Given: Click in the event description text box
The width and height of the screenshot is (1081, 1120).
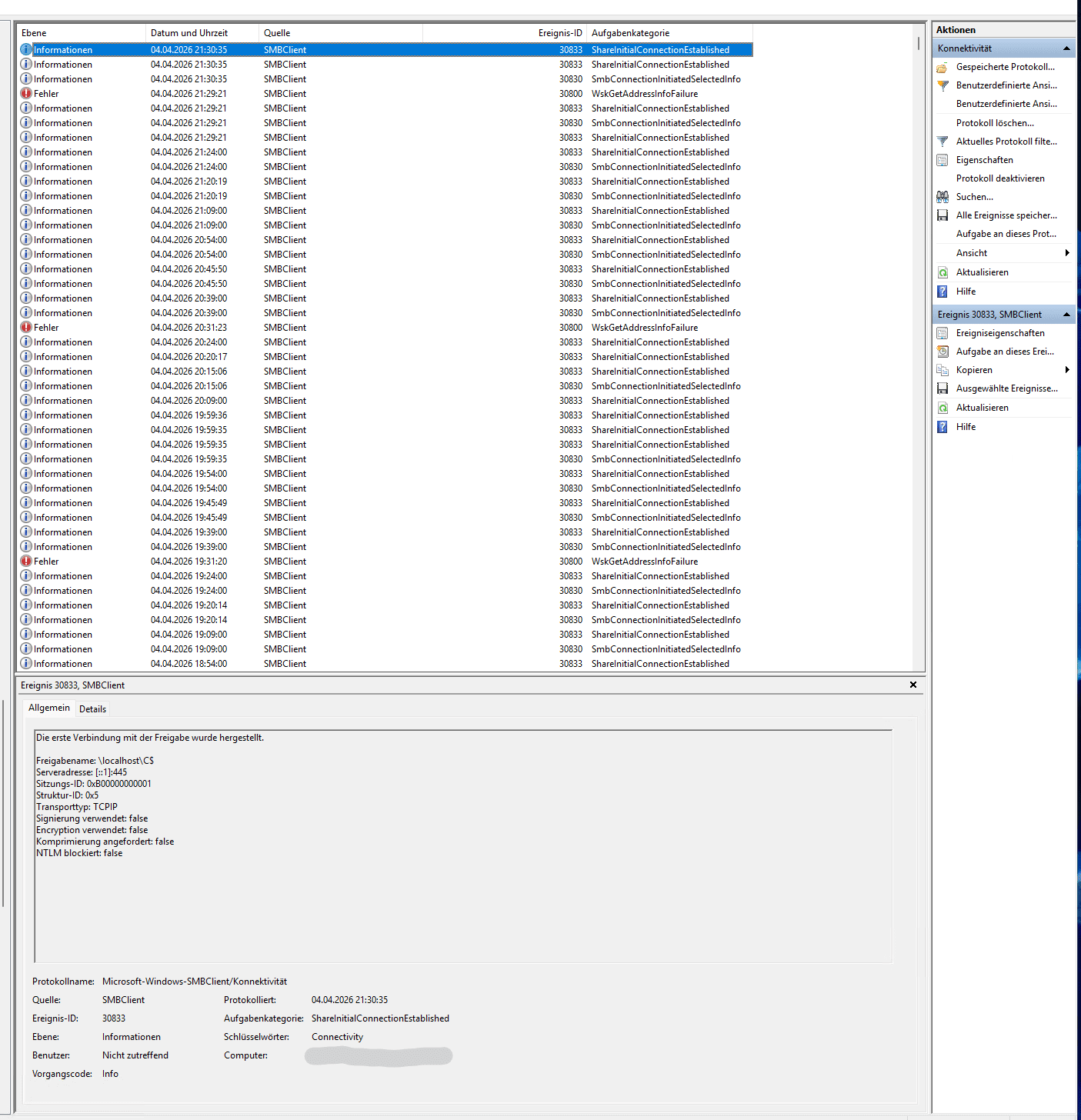Looking at the screenshot, I should click(x=463, y=846).
